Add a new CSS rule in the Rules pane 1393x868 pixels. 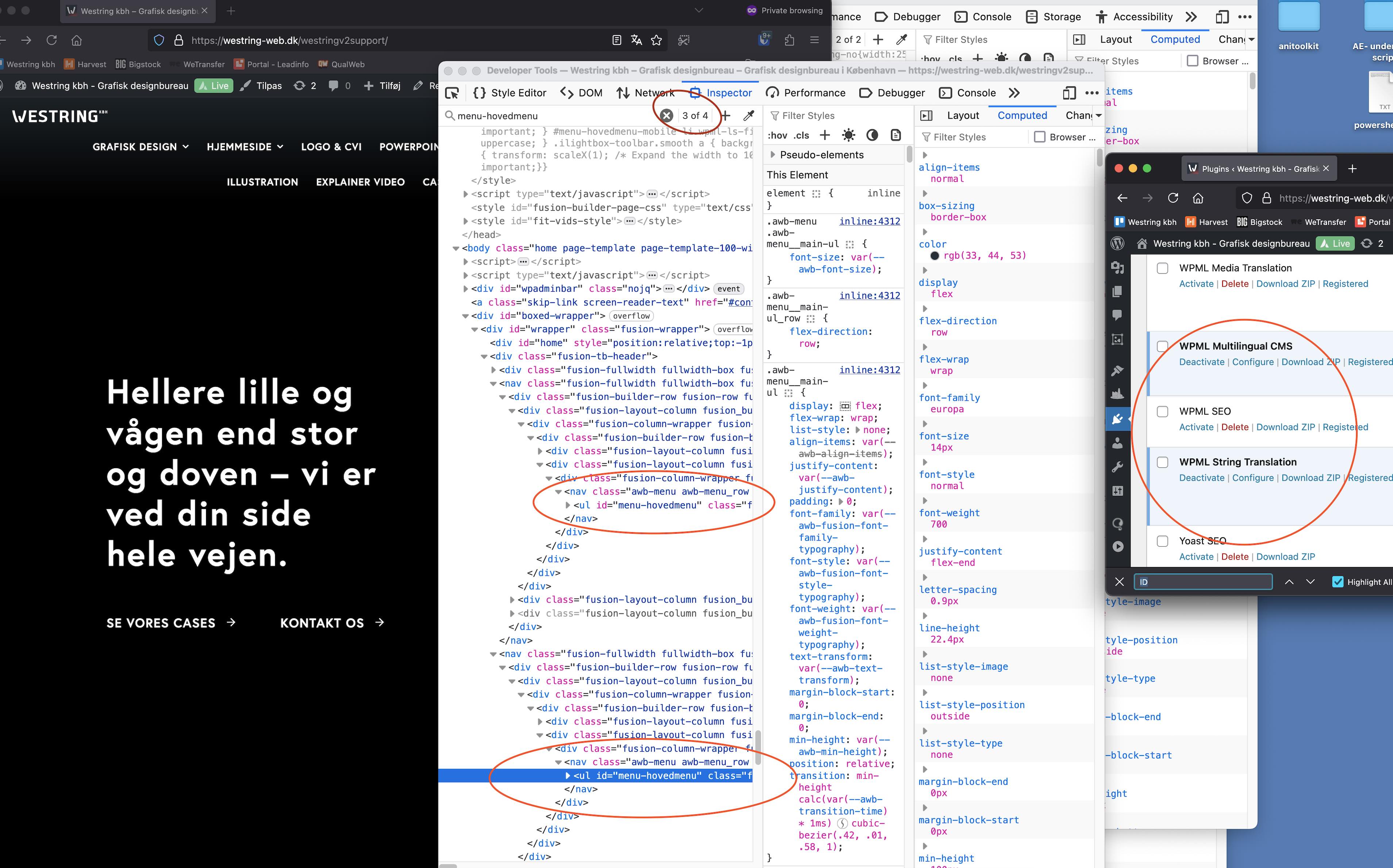point(825,135)
